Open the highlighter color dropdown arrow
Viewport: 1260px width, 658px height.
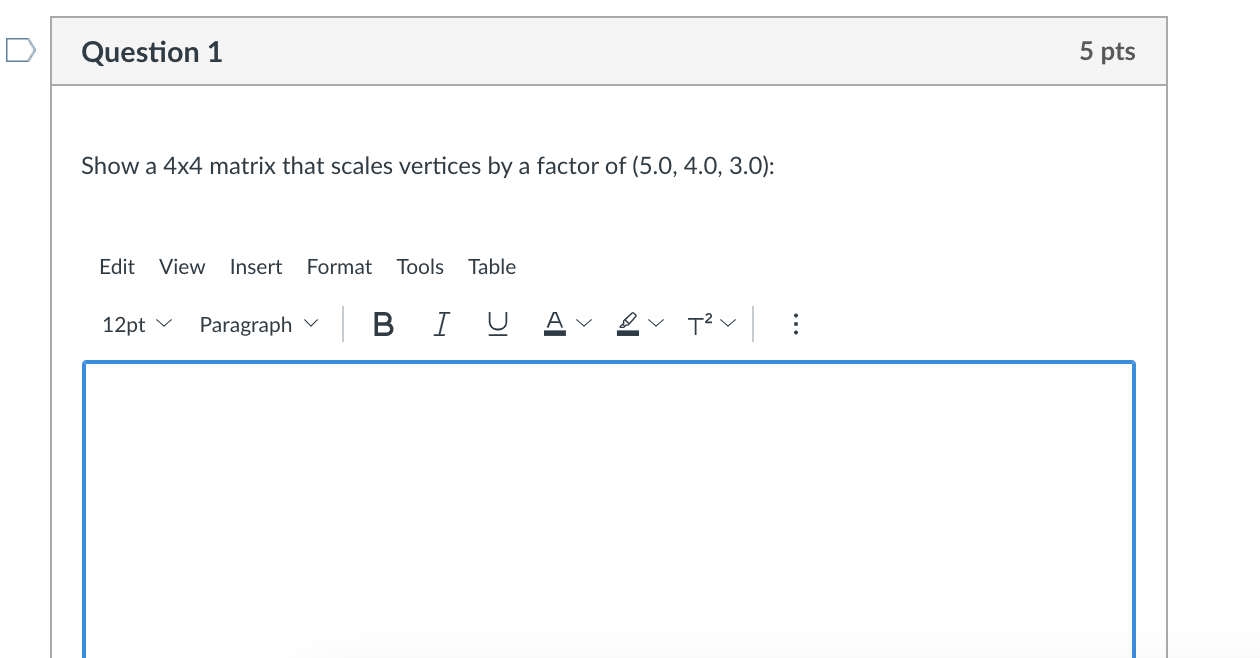[657, 323]
